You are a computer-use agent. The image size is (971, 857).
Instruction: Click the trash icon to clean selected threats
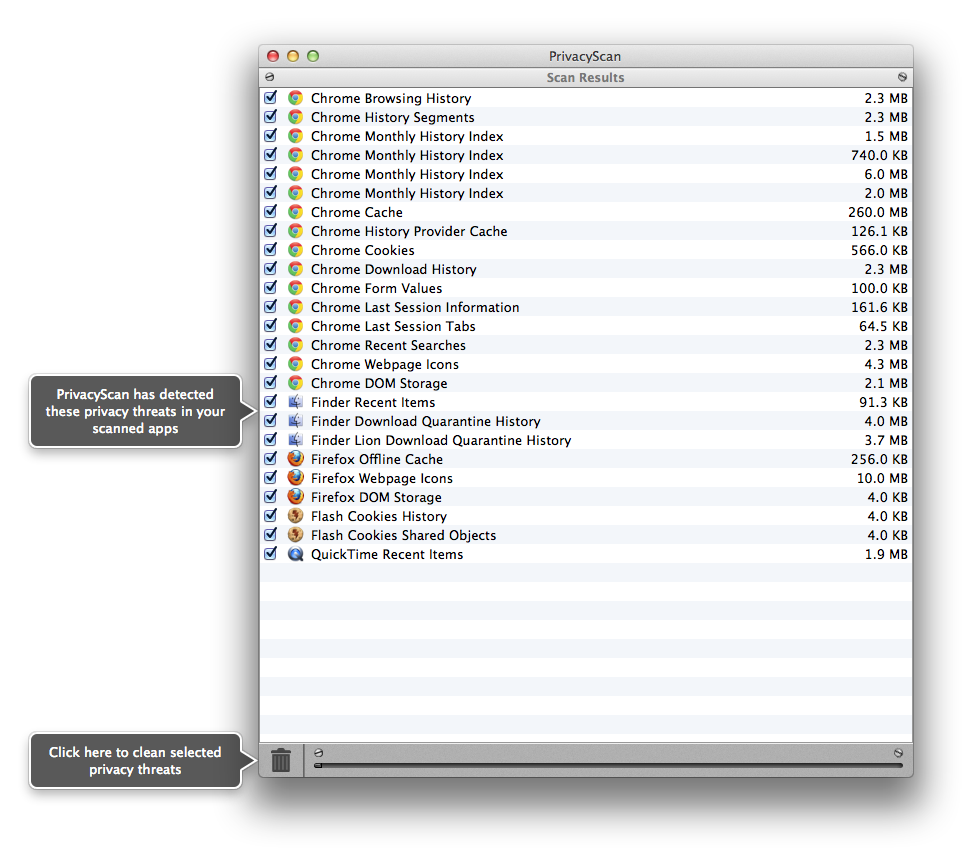tap(281, 760)
